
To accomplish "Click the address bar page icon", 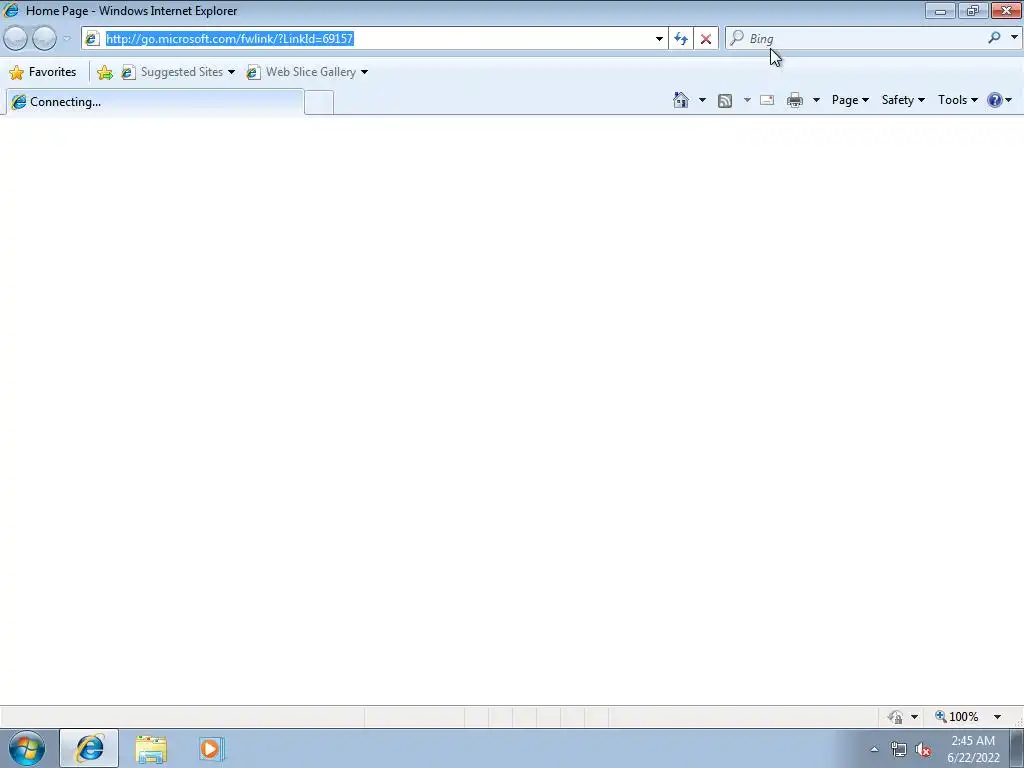I will (92, 39).
